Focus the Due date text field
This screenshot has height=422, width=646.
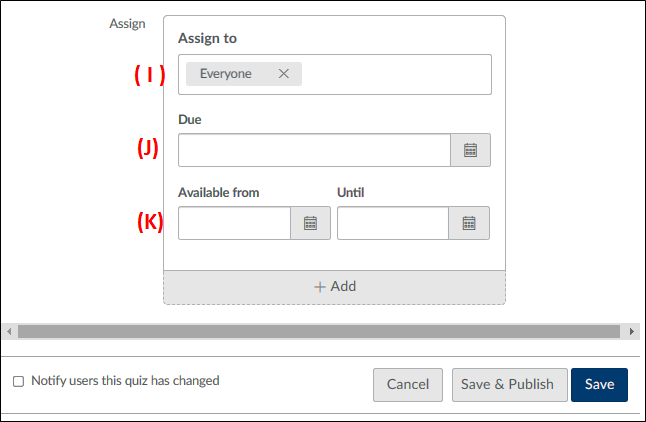point(314,151)
